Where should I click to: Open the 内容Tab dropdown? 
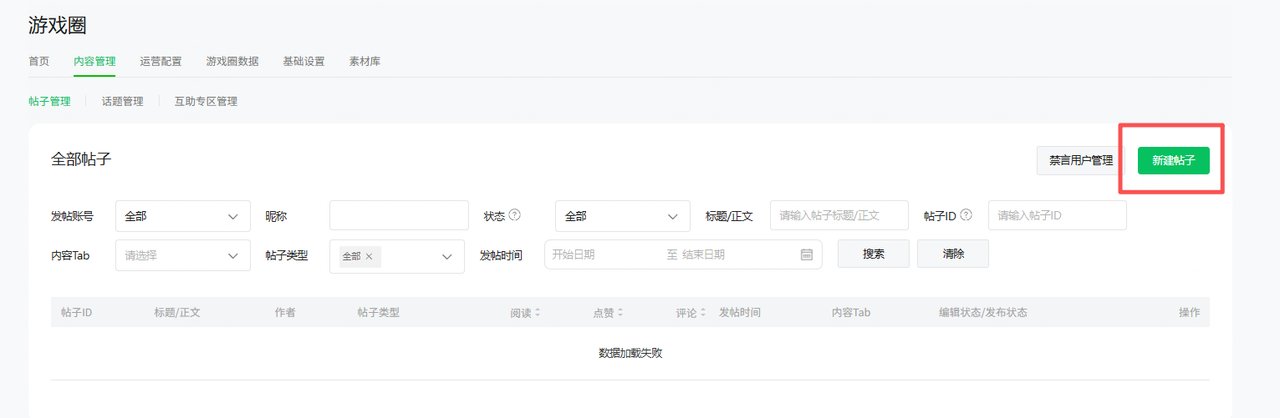coord(183,255)
